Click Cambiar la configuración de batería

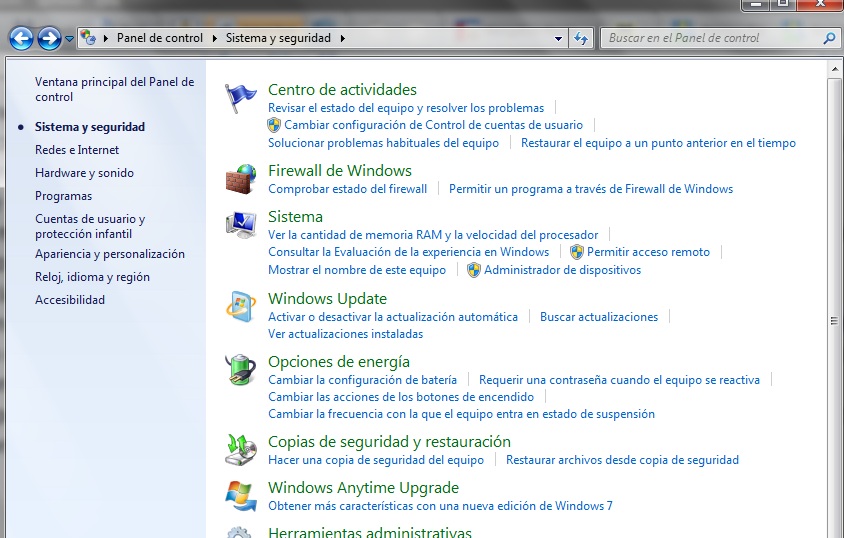click(x=362, y=380)
